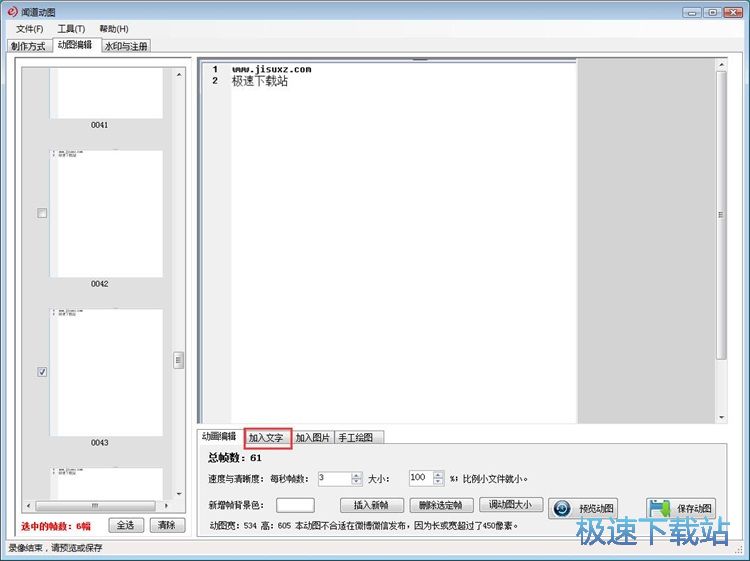Click the 预览动图 button
Screen dimensions: 750x561
coord(584,508)
